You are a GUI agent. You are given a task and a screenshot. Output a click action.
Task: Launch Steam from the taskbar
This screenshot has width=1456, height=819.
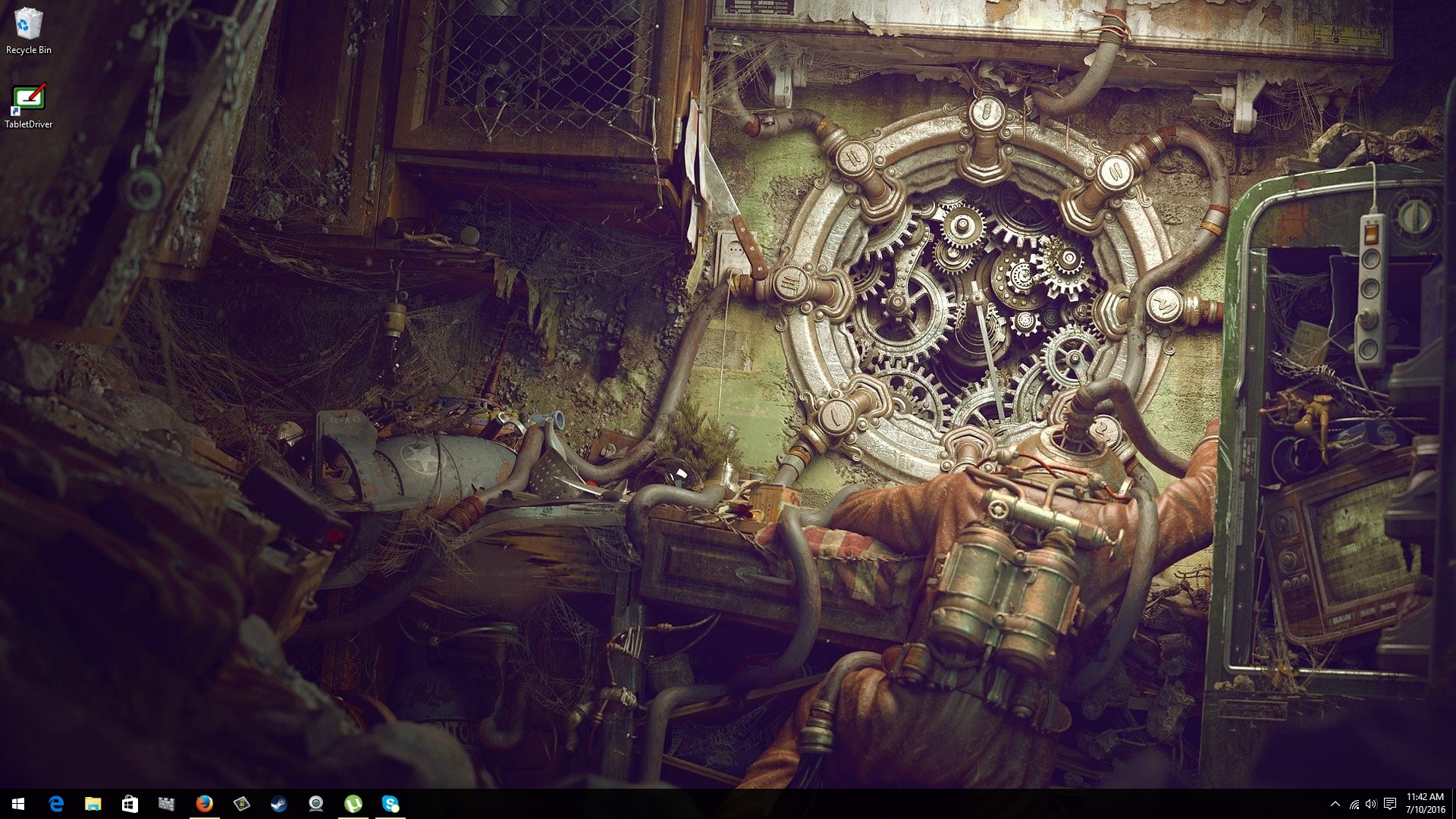click(278, 804)
